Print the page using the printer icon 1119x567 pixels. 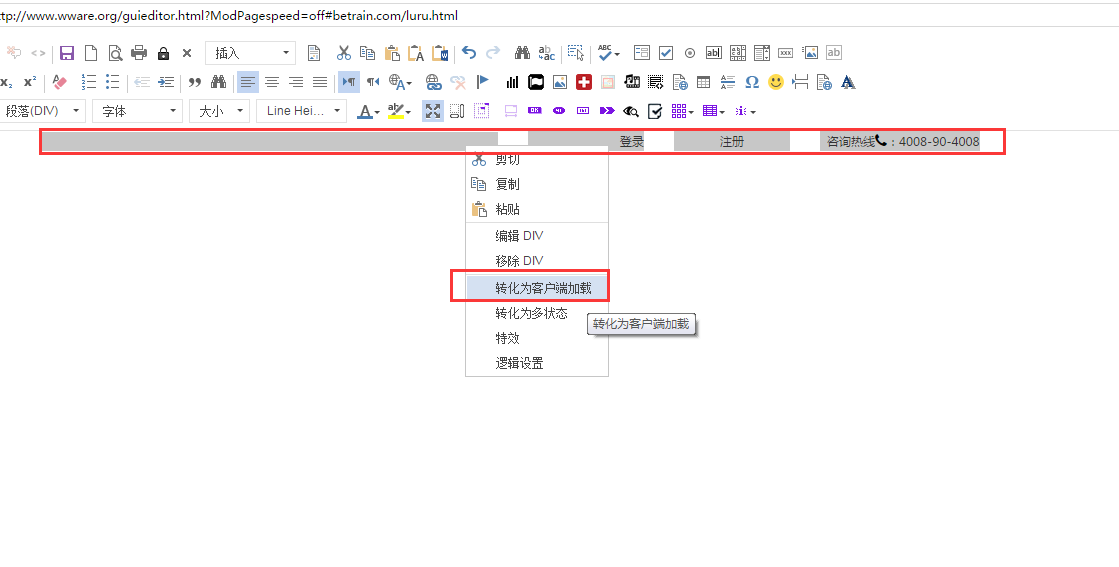tap(139, 53)
